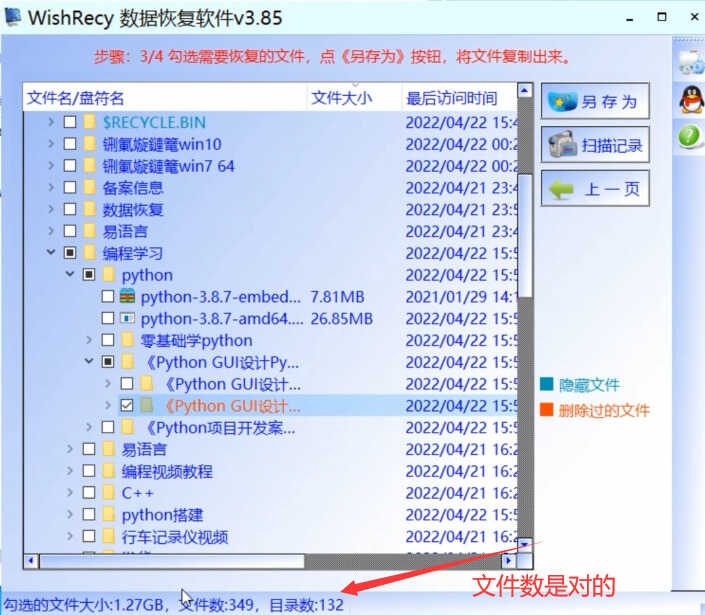
Task: Collapse the 编程学习 folder node
Action: coord(51,252)
